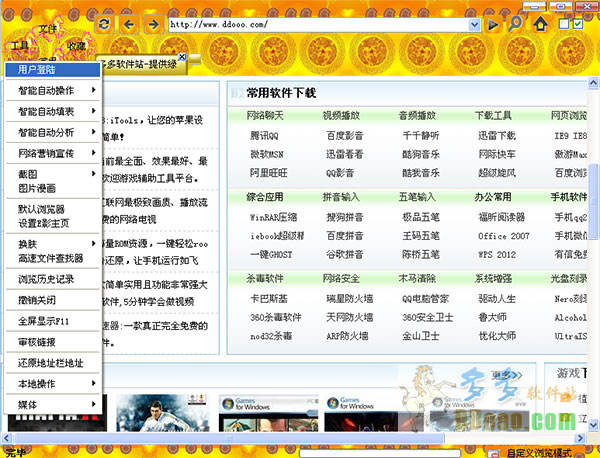Open the 瑞星防火墙 link
Image resolution: width=600 pixels, height=458 pixels.
point(349,298)
